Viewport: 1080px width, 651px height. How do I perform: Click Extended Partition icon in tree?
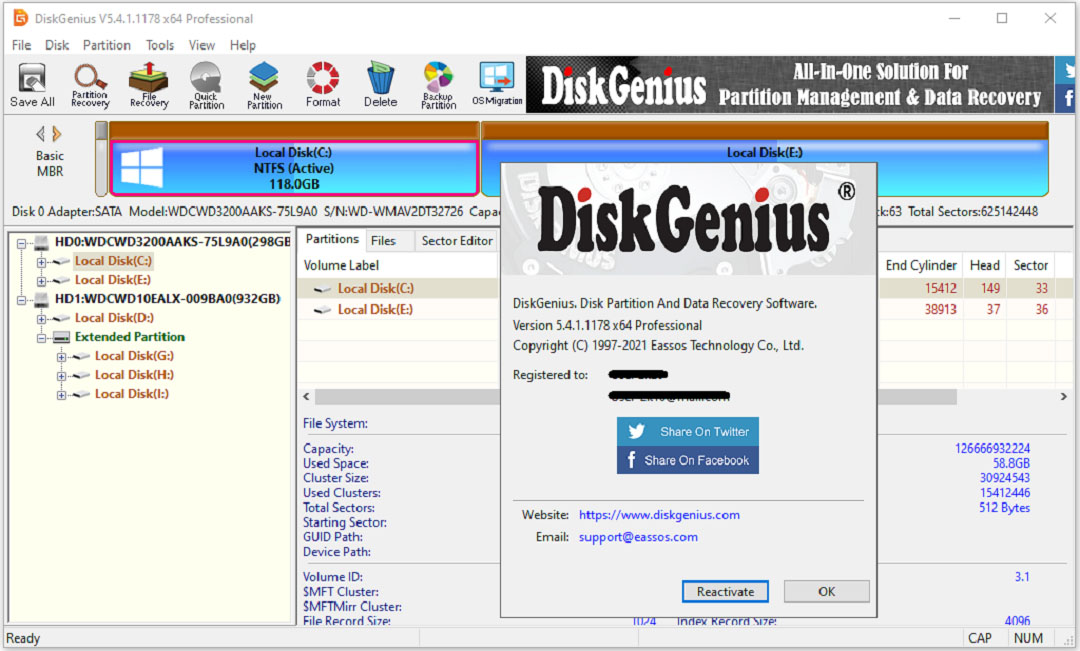click(61, 337)
